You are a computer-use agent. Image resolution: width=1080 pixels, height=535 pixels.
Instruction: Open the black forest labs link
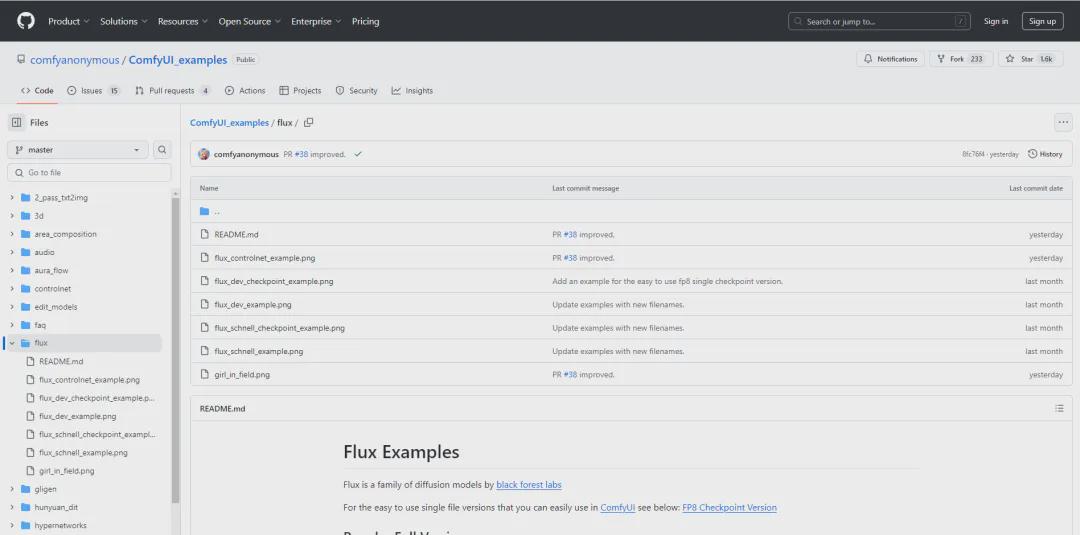click(x=529, y=485)
